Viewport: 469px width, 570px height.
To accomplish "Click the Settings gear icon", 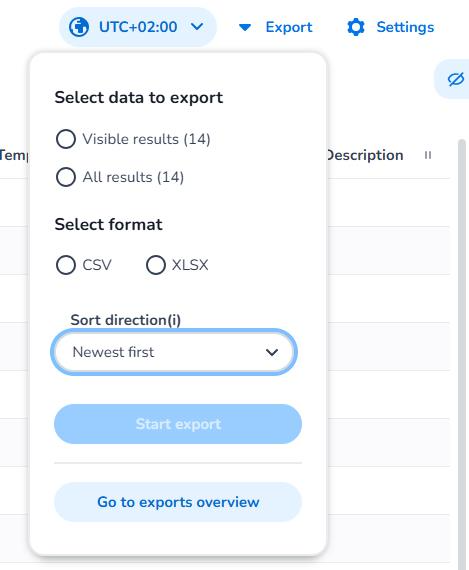I will coord(356,27).
